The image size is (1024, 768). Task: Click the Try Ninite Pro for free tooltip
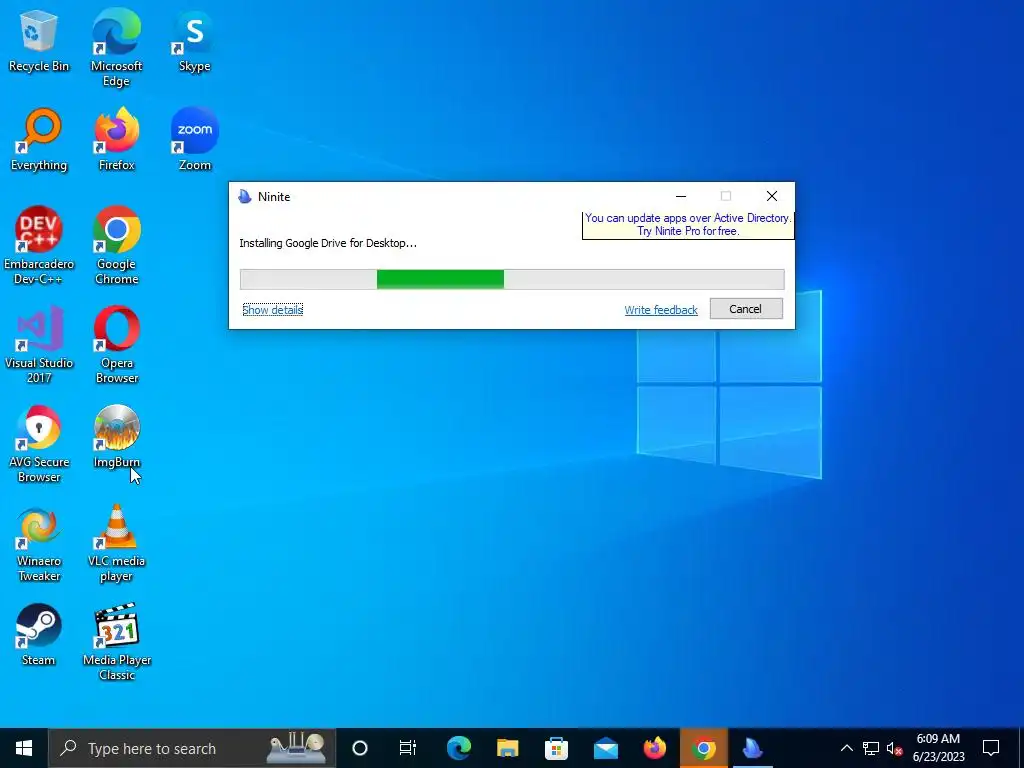(688, 225)
